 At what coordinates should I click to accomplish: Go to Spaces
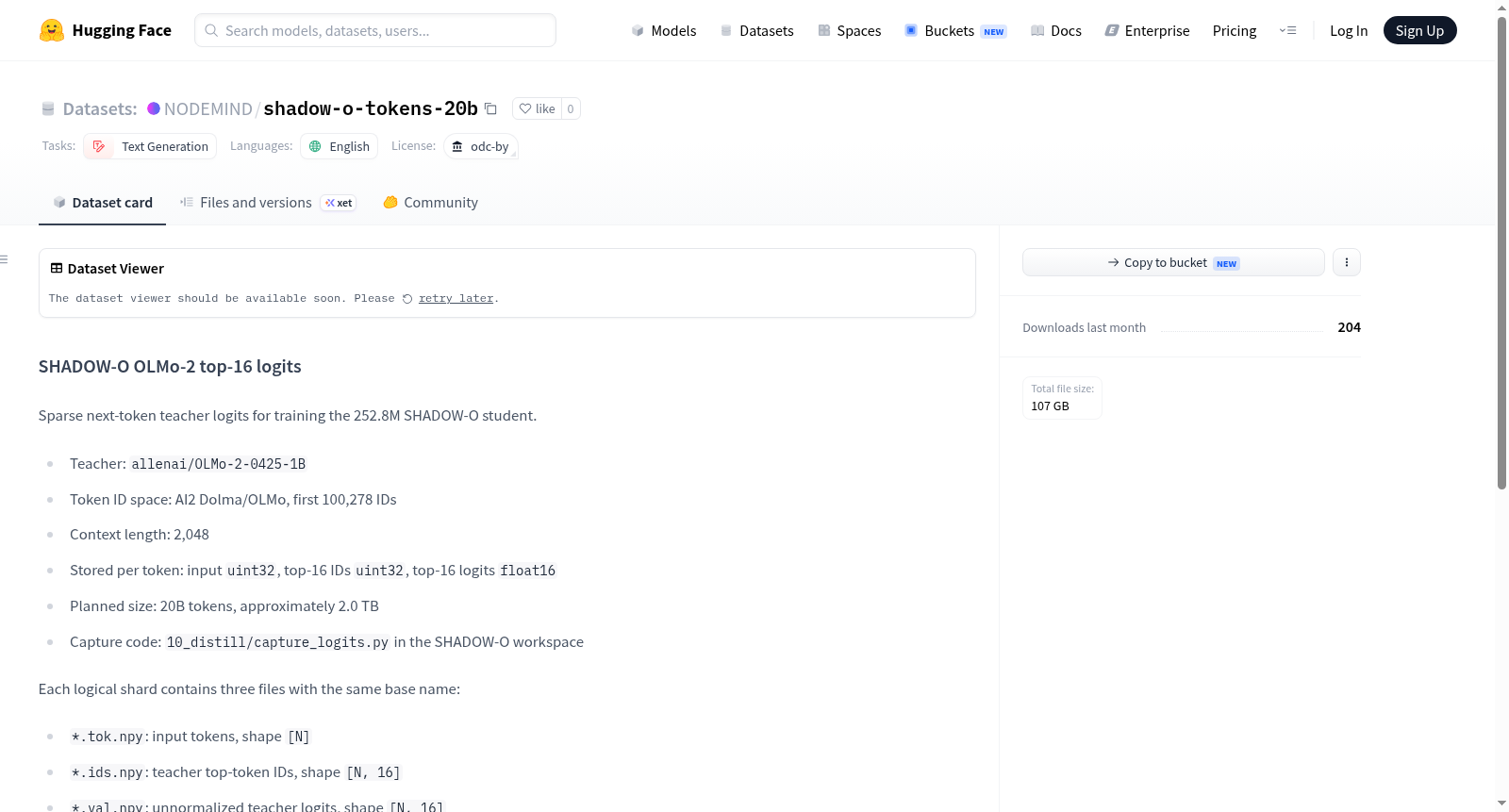(x=850, y=30)
